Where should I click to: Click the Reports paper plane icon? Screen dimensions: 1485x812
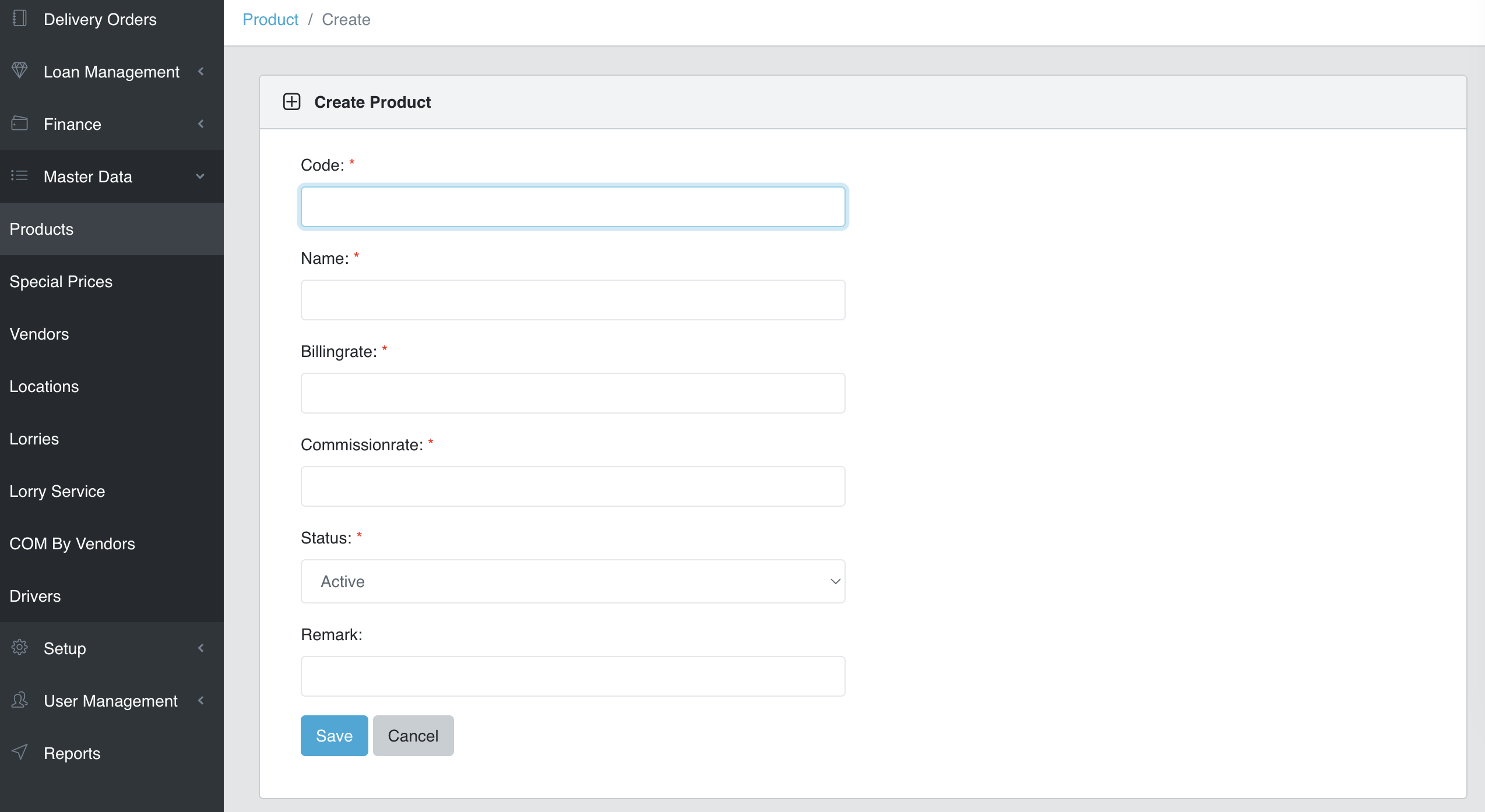click(x=20, y=753)
